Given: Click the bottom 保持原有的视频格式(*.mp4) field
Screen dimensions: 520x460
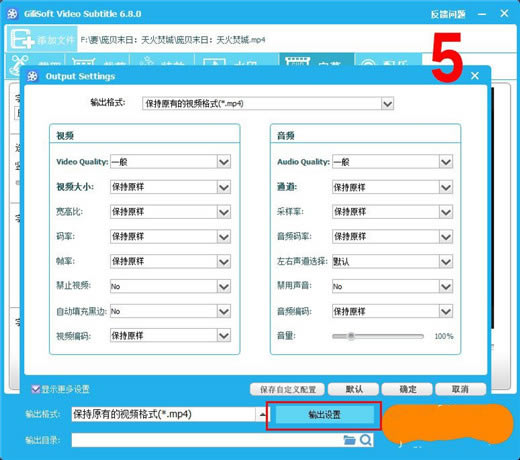Looking at the screenshot, I should pyautogui.click(x=164, y=414).
